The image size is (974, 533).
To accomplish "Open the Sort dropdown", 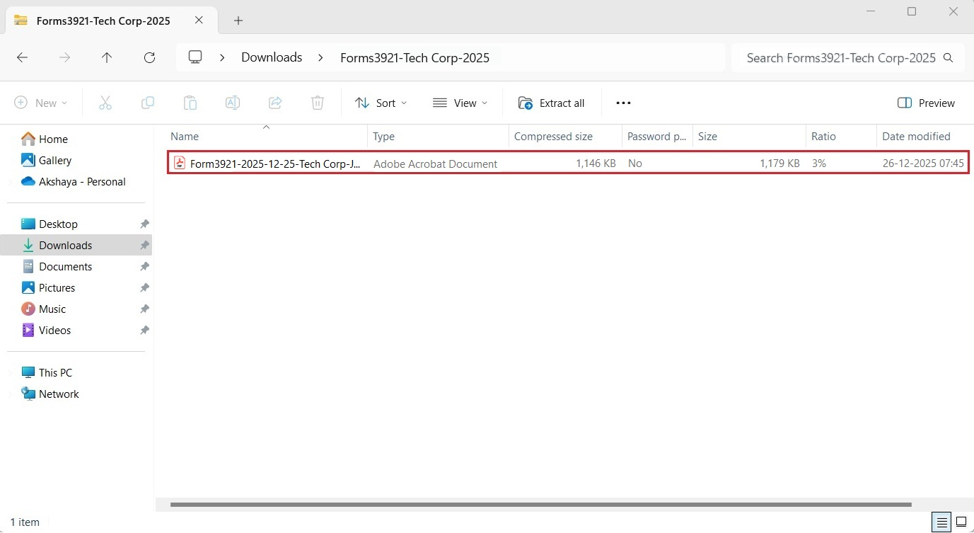I will coord(381,103).
